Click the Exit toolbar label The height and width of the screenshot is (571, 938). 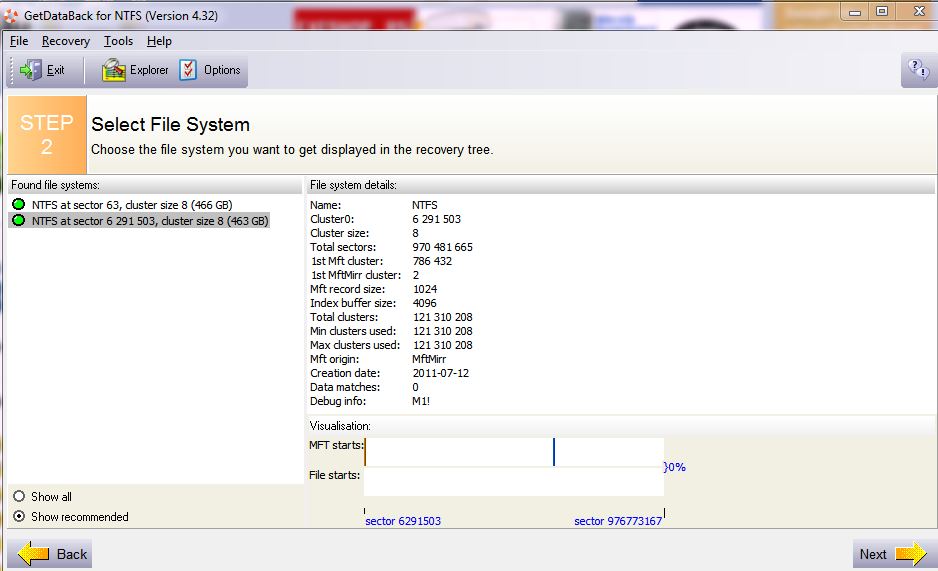(56, 70)
